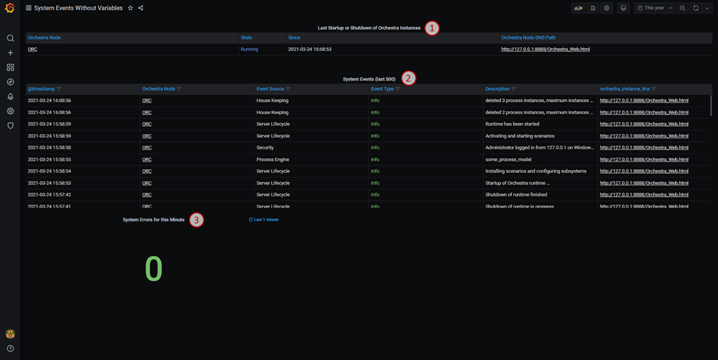The width and height of the screenshot is (718, 360).
Task: Open DNS link in some_process_model row
Action: tap(644, 159)
